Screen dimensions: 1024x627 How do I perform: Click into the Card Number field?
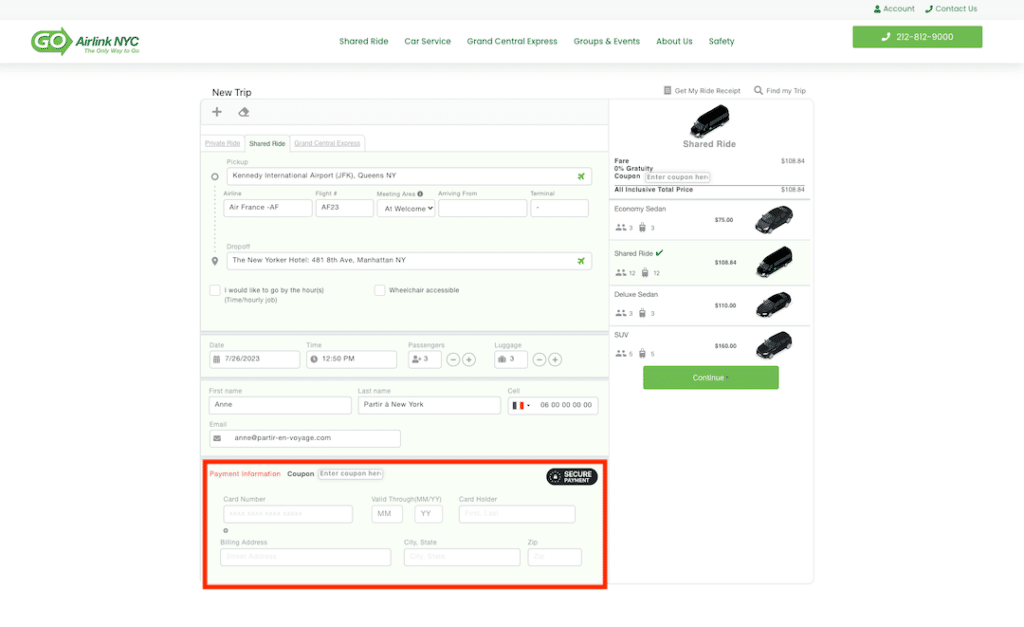click(288, 515)
